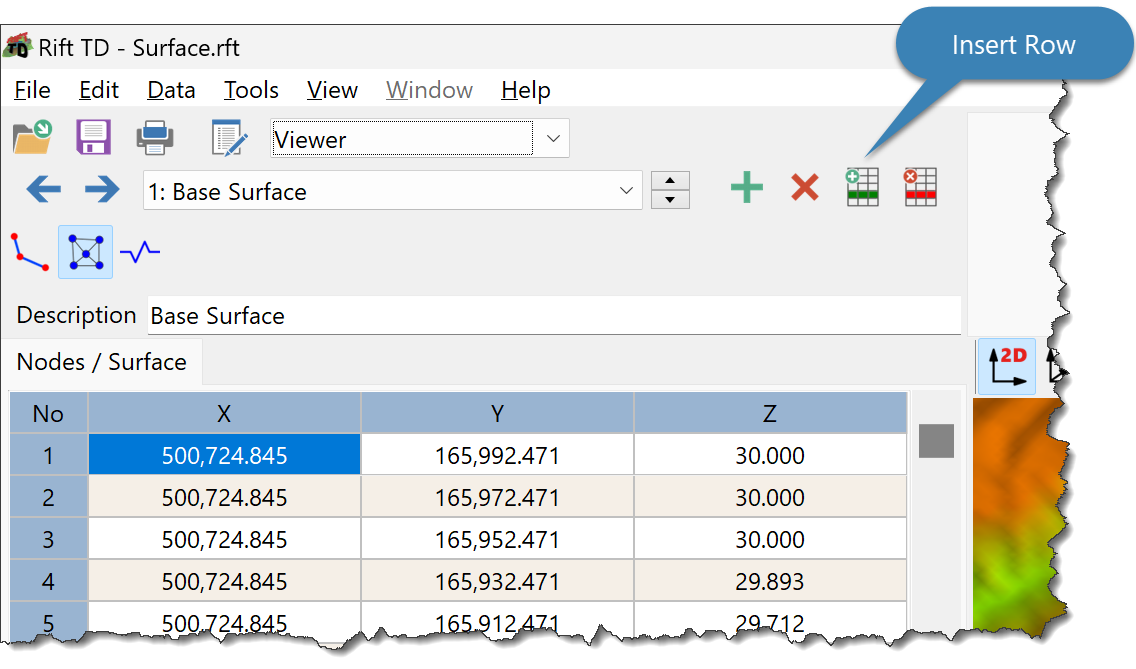Screen dimensions: 1136x669
Task: Toggle the surface mesh mode icon
Action: [x=85, y=252]
